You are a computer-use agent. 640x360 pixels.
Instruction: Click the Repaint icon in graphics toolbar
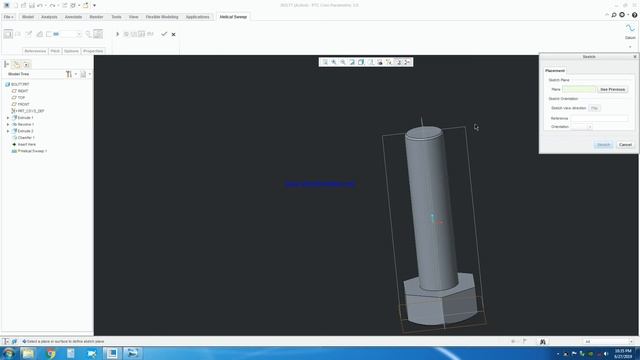coord(352,62)
